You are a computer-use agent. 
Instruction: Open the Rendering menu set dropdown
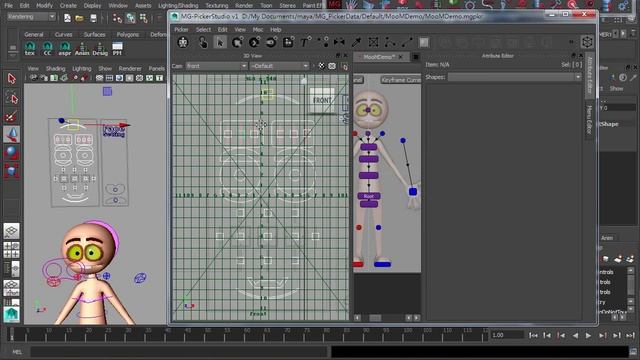pos(31,17)
